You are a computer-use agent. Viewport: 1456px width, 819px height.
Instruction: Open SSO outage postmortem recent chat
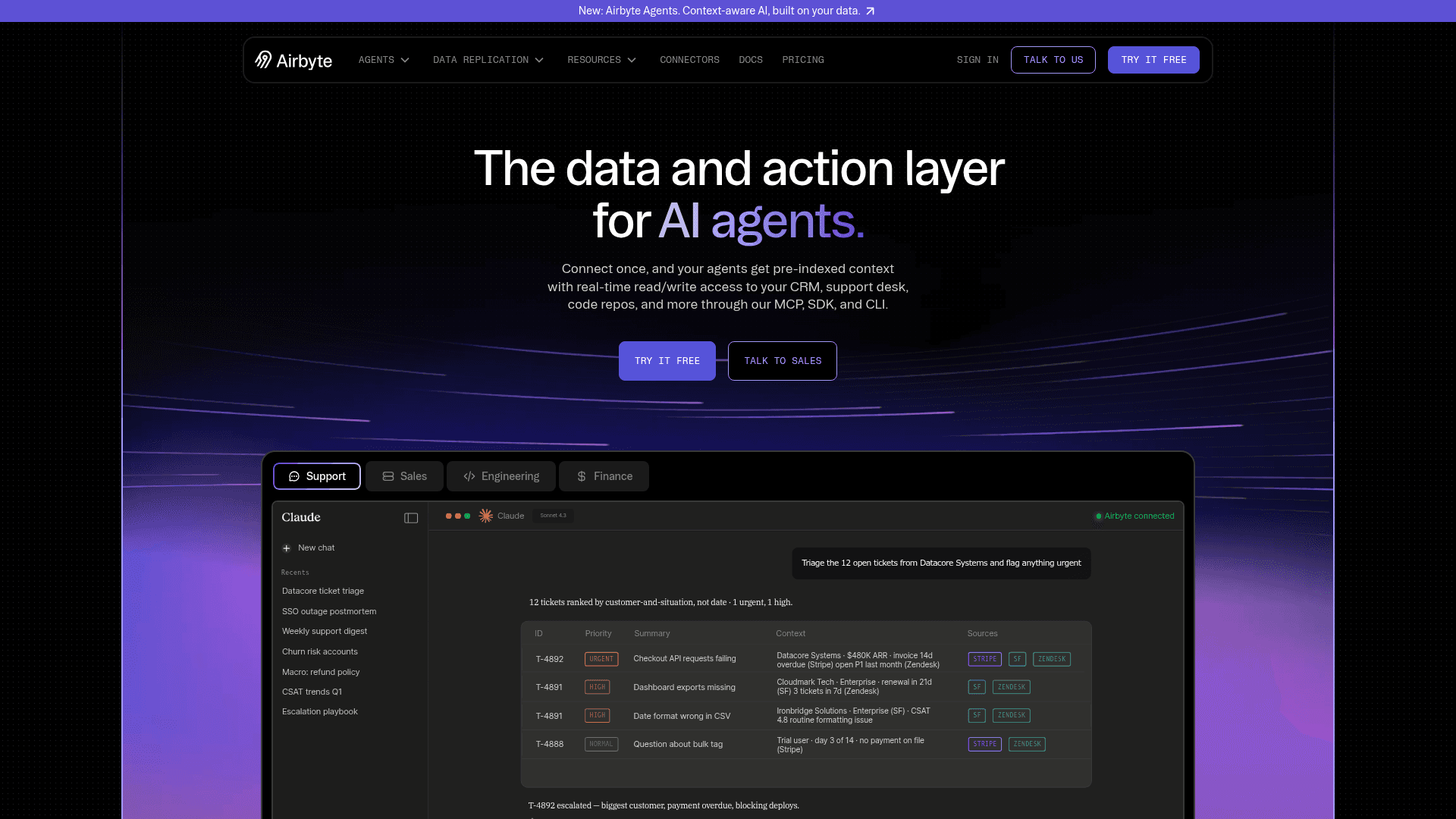click(x=329, y=612)
